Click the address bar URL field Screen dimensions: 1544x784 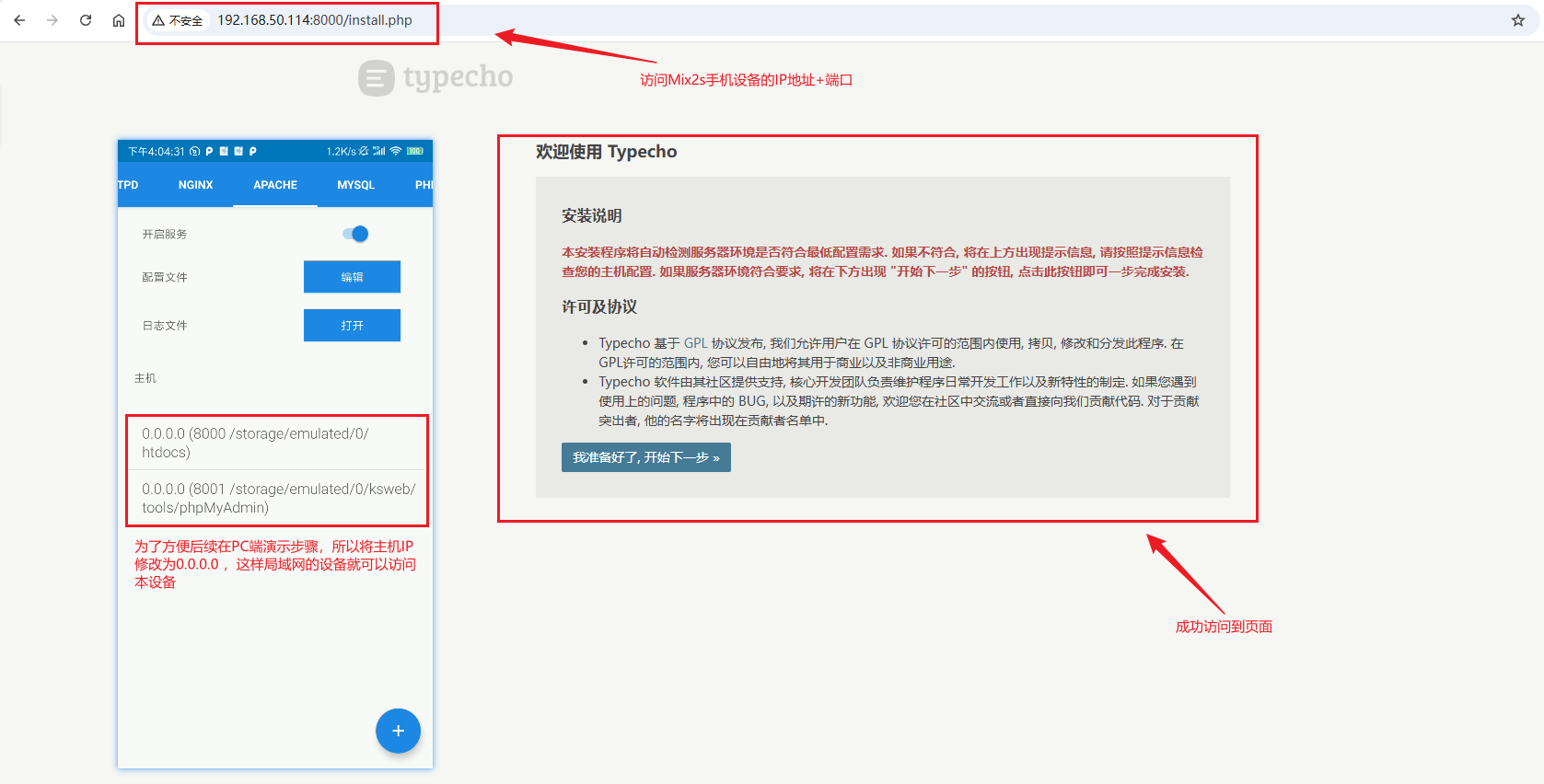(x=315, y=20)
